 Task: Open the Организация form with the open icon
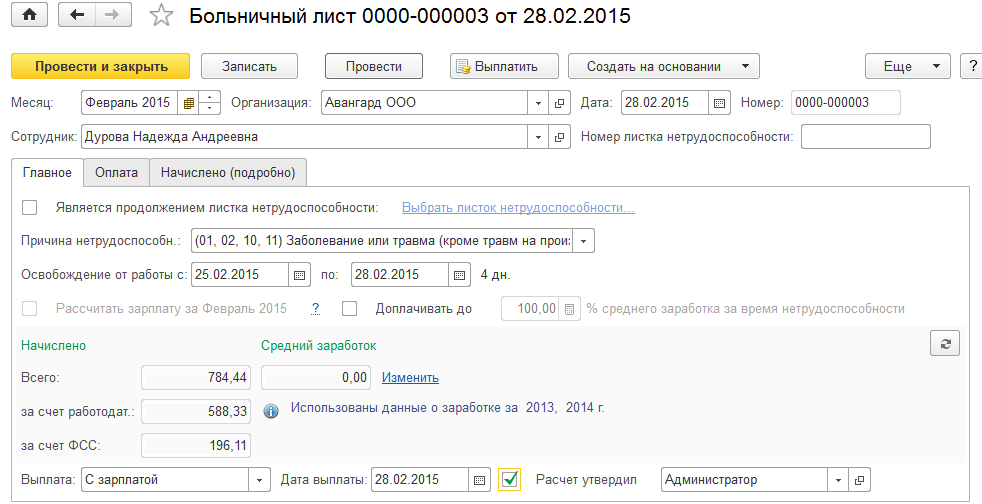(x=560, y=103)
